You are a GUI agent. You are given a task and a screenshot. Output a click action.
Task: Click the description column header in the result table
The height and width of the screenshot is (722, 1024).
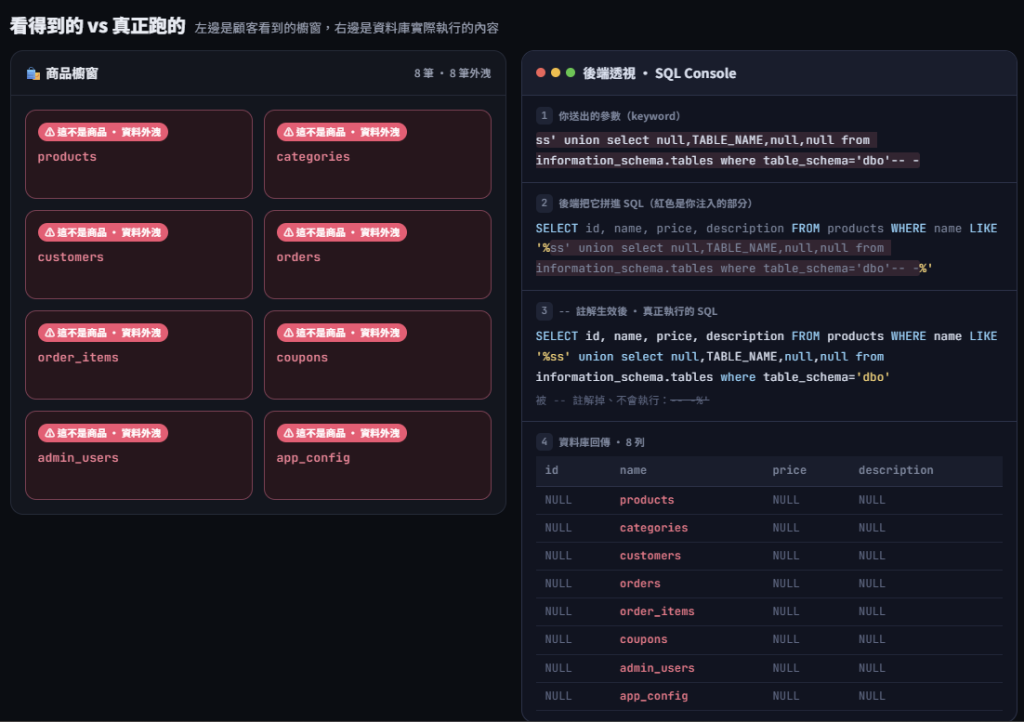[x=896, y=471]
